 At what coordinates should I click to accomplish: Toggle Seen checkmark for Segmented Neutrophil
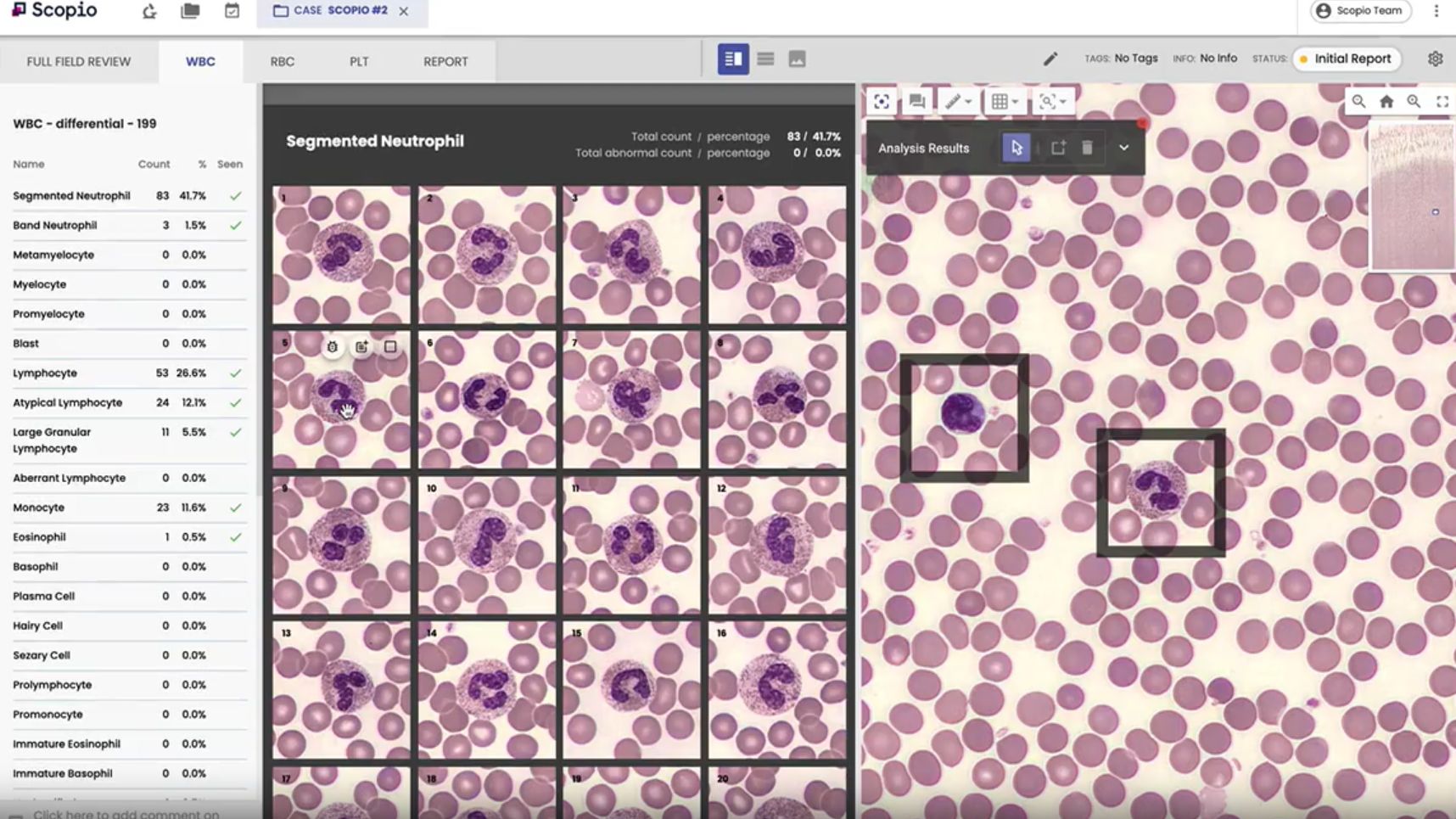pos(236,195)
